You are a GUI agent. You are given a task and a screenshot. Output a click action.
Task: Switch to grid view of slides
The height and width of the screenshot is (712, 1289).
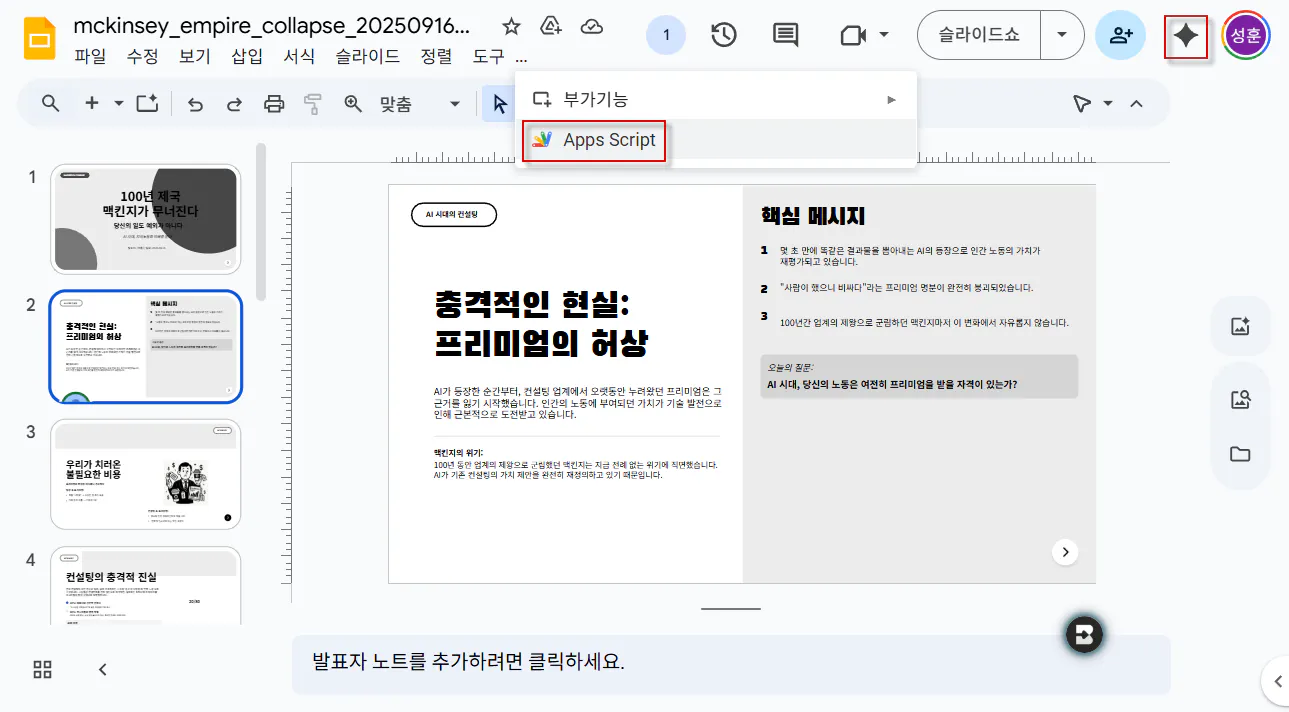click(x=43, y=670)
